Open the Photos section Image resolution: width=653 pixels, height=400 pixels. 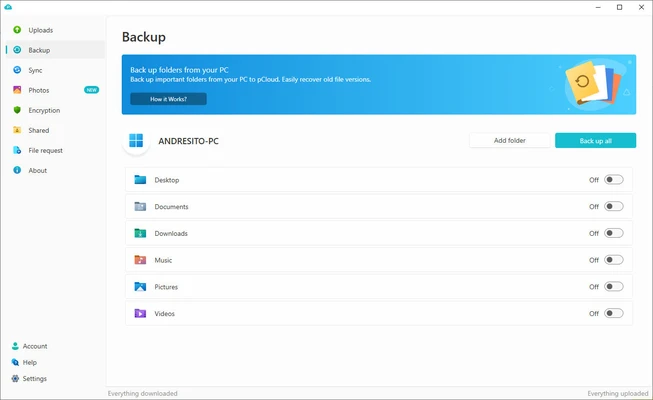[55, 90]
